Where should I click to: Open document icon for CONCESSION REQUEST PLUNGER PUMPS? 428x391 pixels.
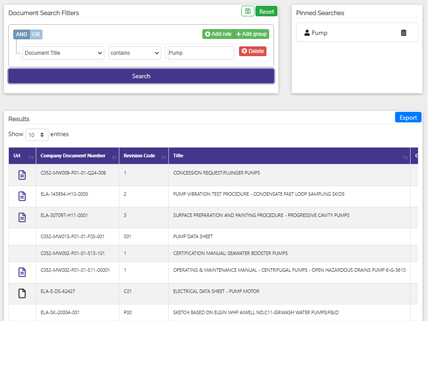point(22,175)
